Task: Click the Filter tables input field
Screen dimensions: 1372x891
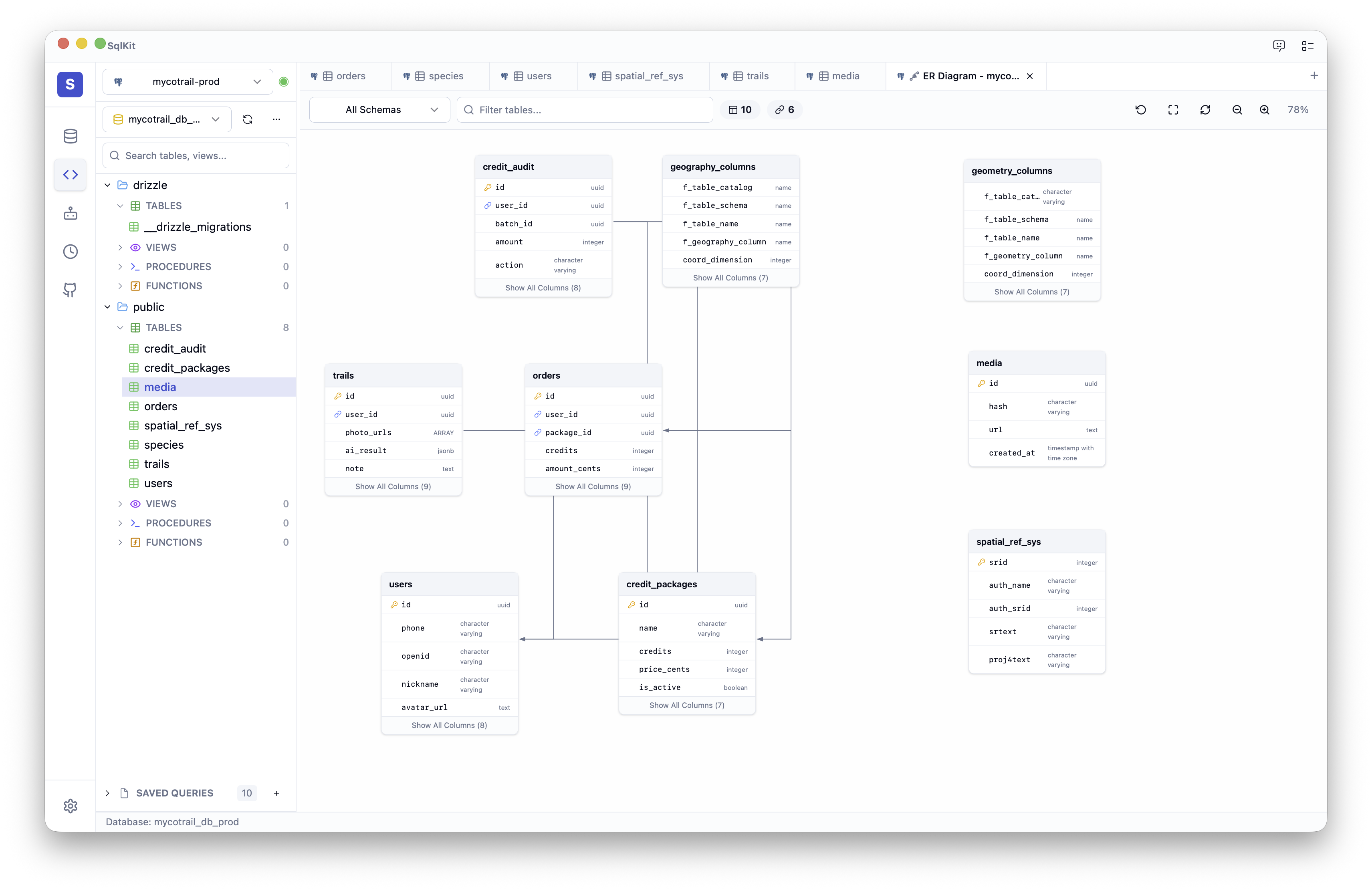Action: coord(585,109)
